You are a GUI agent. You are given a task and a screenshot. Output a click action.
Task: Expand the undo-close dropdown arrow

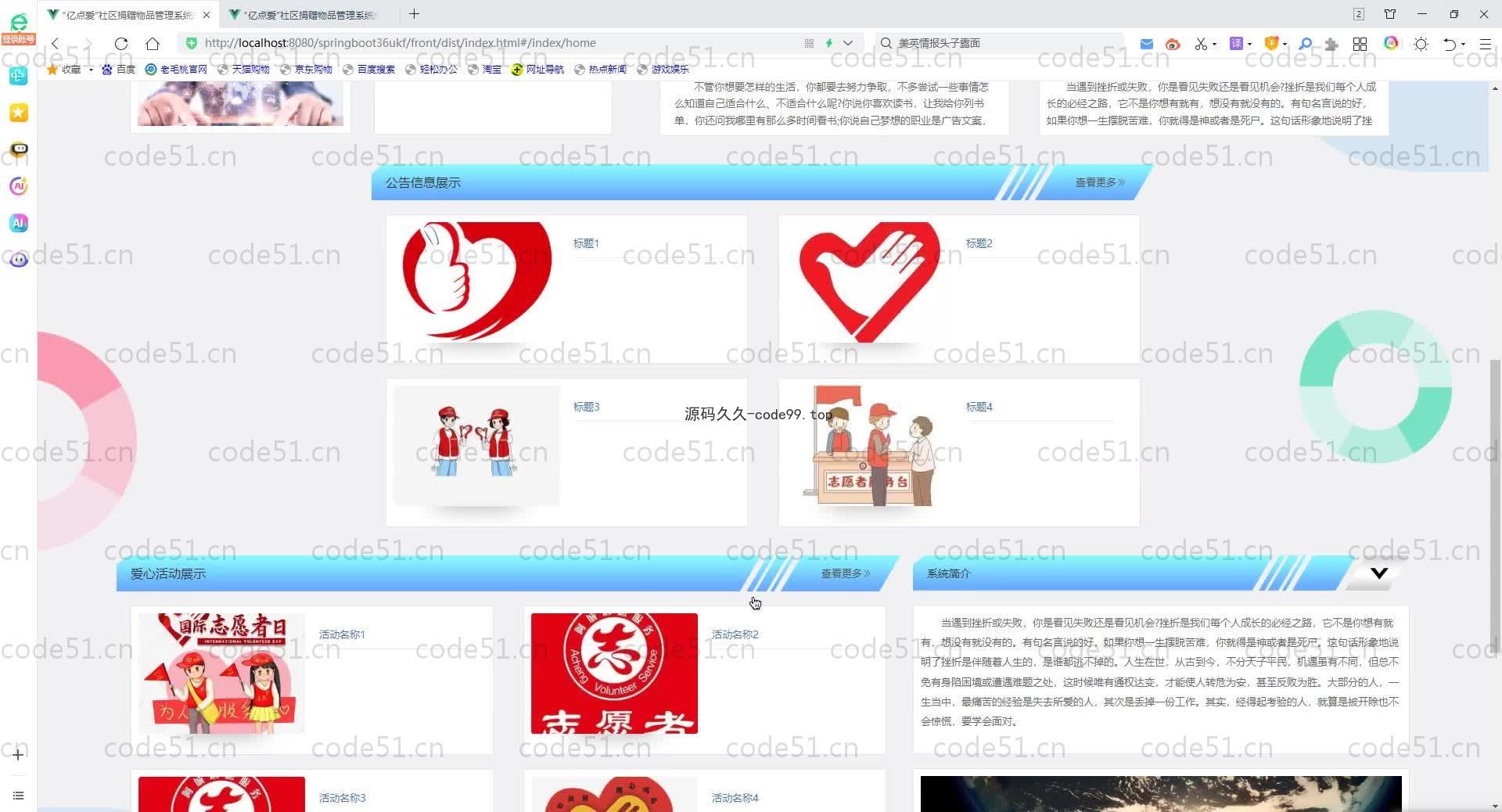coord(1464,44)
